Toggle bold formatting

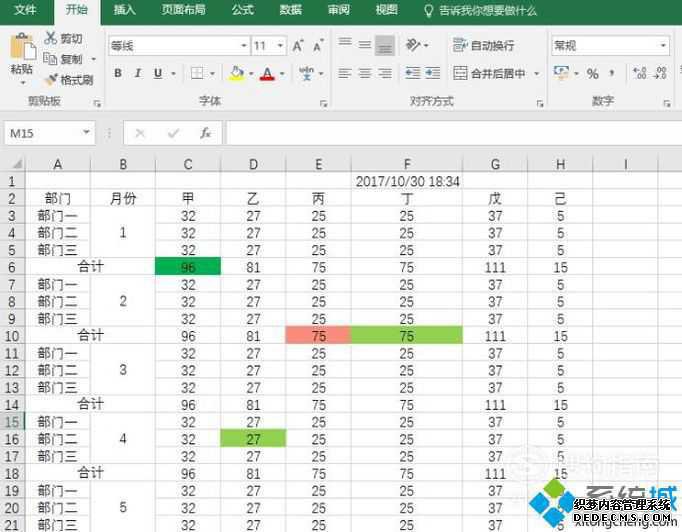pyautogui.click(x=118, y=73)
